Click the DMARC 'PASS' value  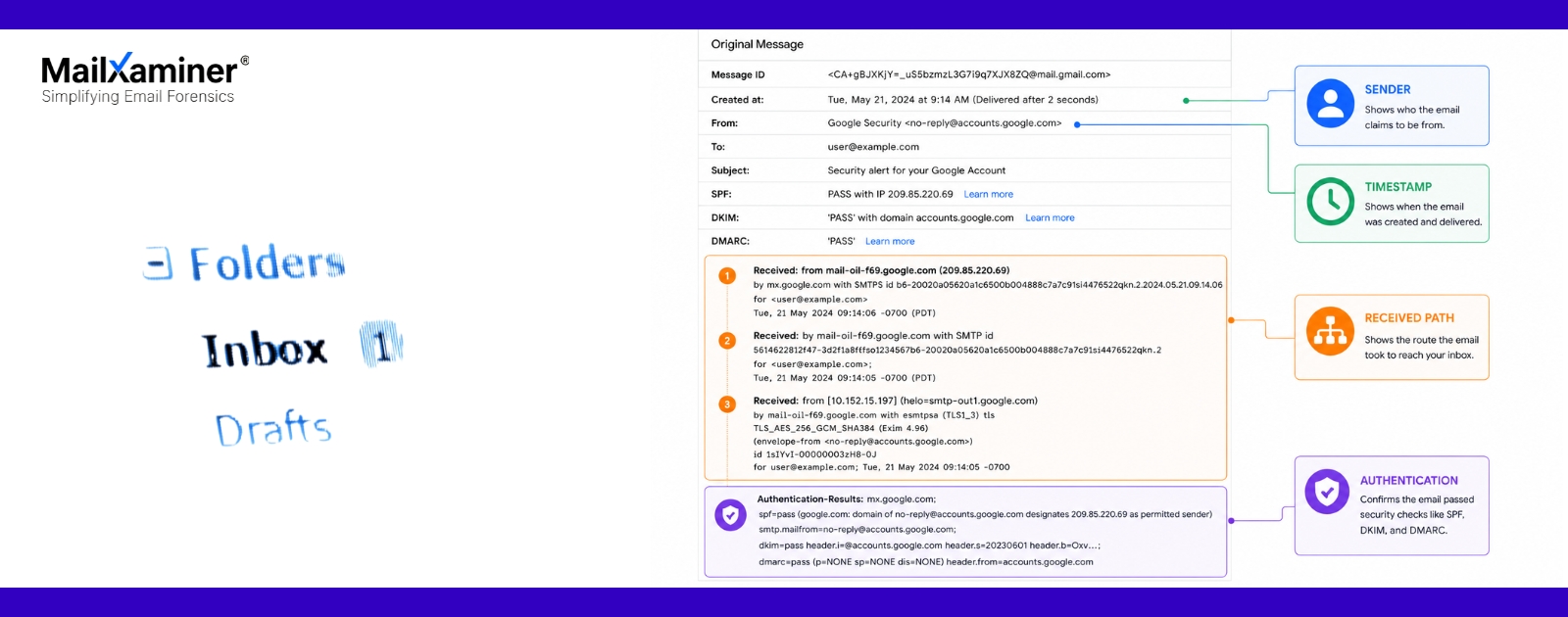tap(841, 241)
